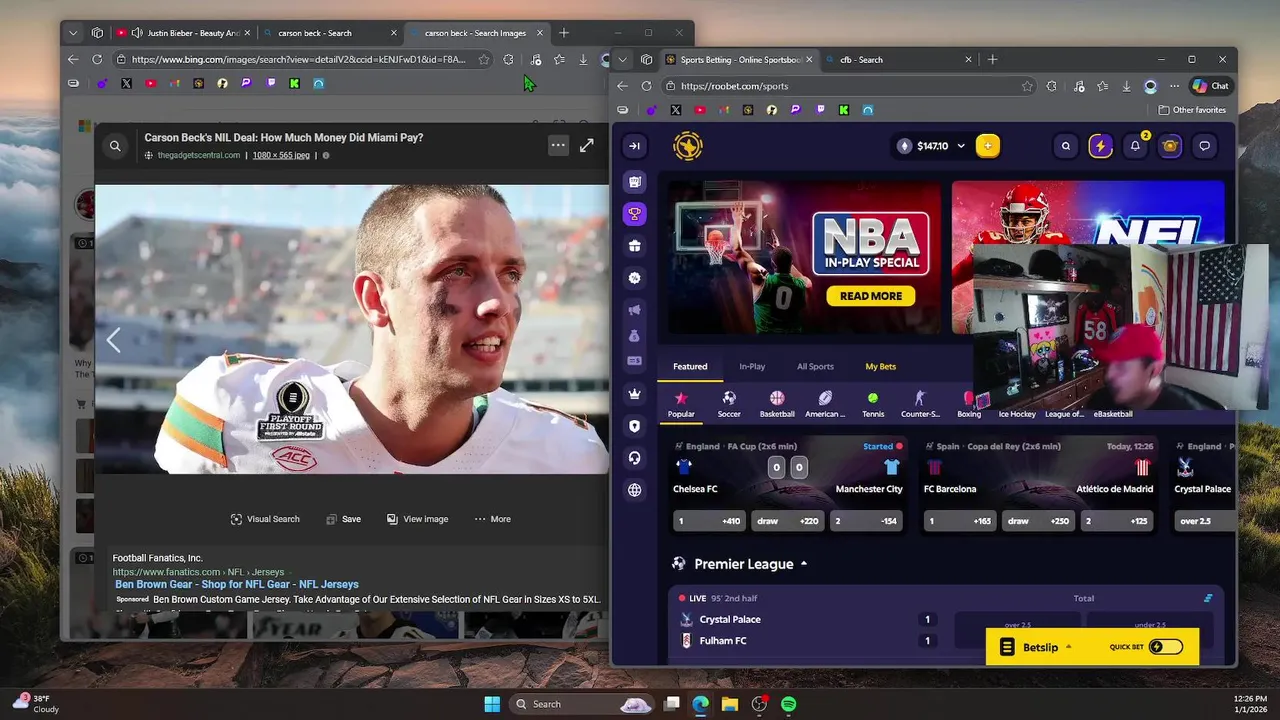Select the Popular star category
Image resolution: width=1280 pixels, height=720 pixels.
tap(681, 404)
